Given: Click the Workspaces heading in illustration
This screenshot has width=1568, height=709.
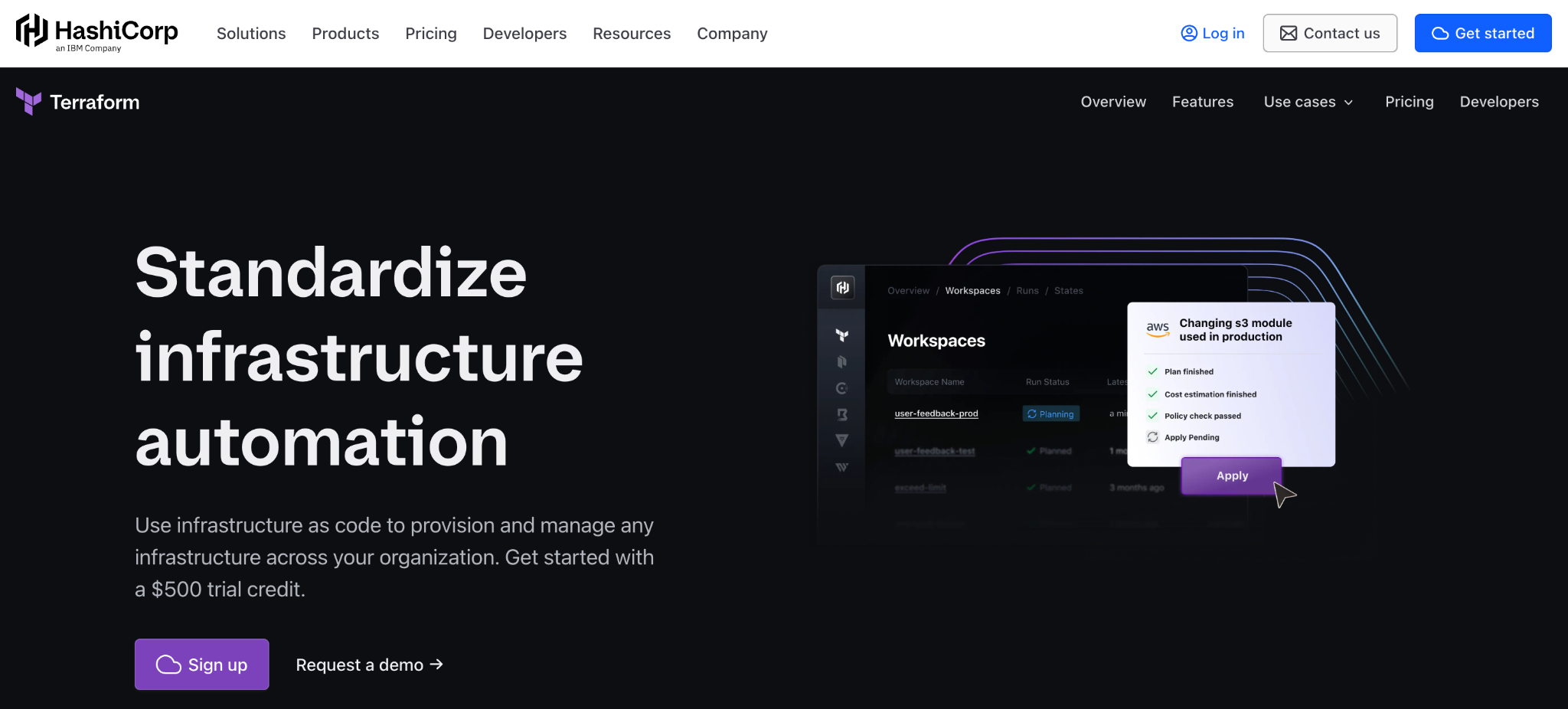Looking at the screenshot, I should [936, 341].
